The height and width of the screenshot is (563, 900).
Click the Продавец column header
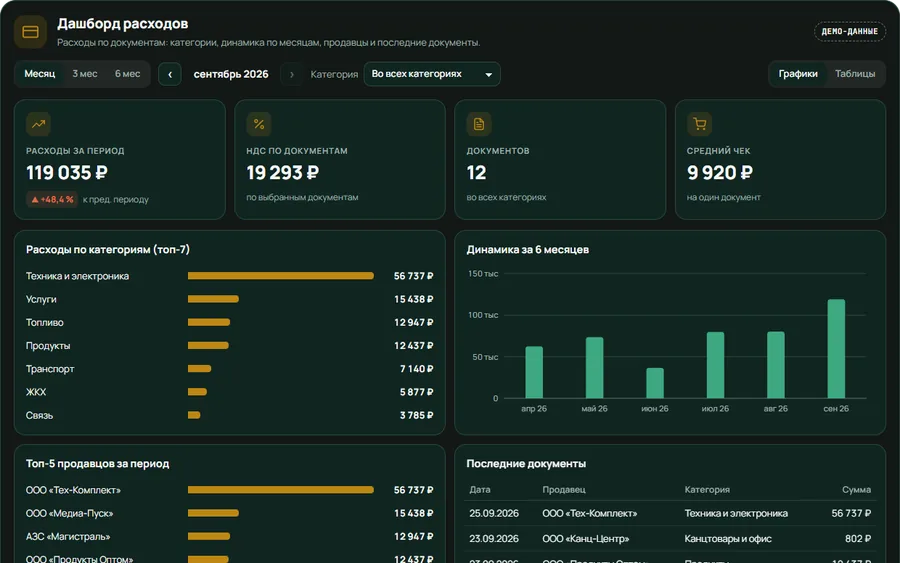click(564, 490)
